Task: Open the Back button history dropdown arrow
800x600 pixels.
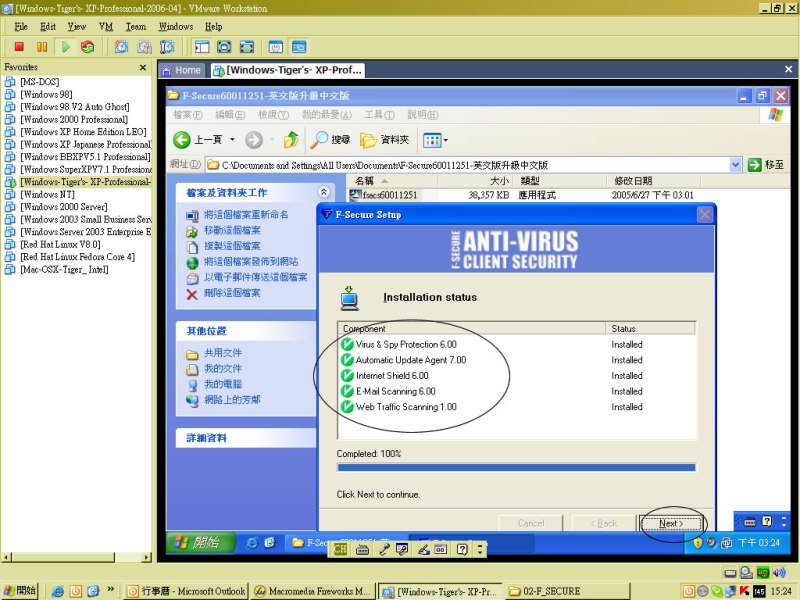Action: click(x=232, y=140)
